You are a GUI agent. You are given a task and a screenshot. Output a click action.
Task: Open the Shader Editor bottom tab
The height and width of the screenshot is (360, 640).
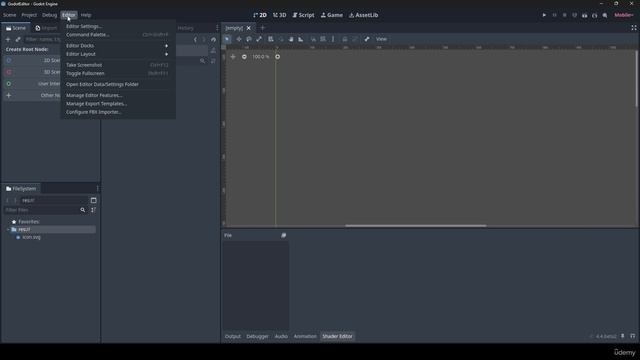(x=337, y=336)
